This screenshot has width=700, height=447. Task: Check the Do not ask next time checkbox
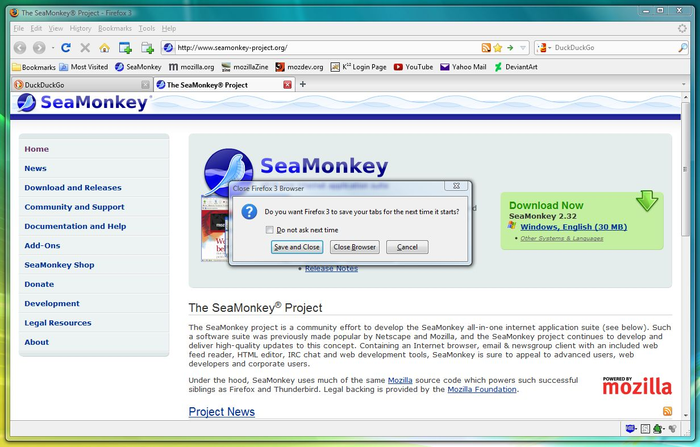coord(269,230)
